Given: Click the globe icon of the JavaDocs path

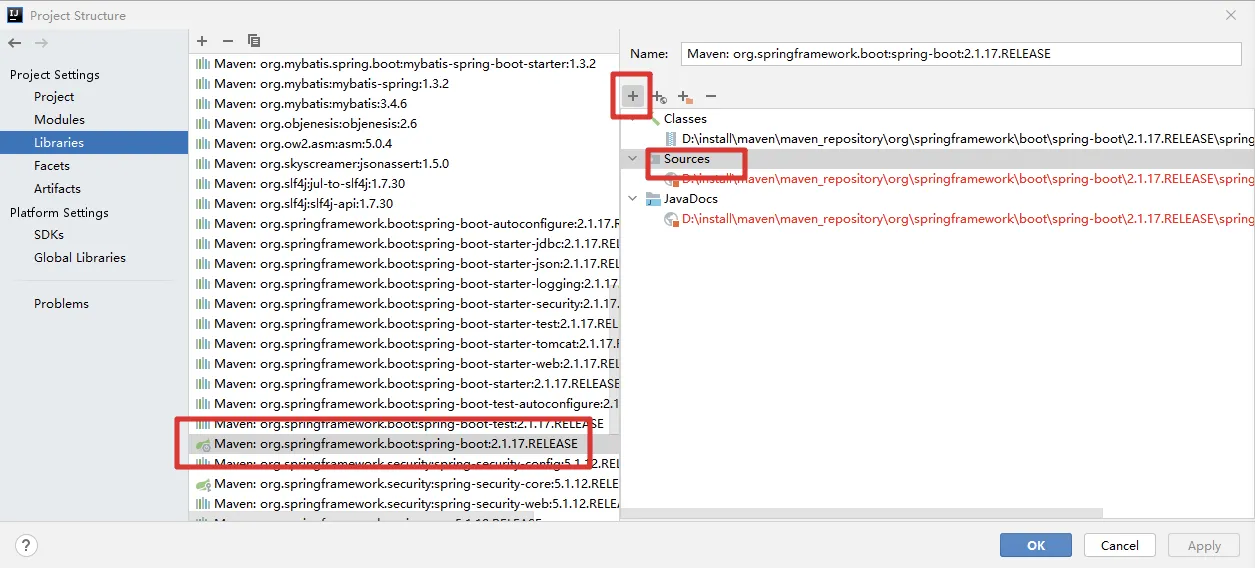Looking at the screenshot, I should tap(672, 219).
